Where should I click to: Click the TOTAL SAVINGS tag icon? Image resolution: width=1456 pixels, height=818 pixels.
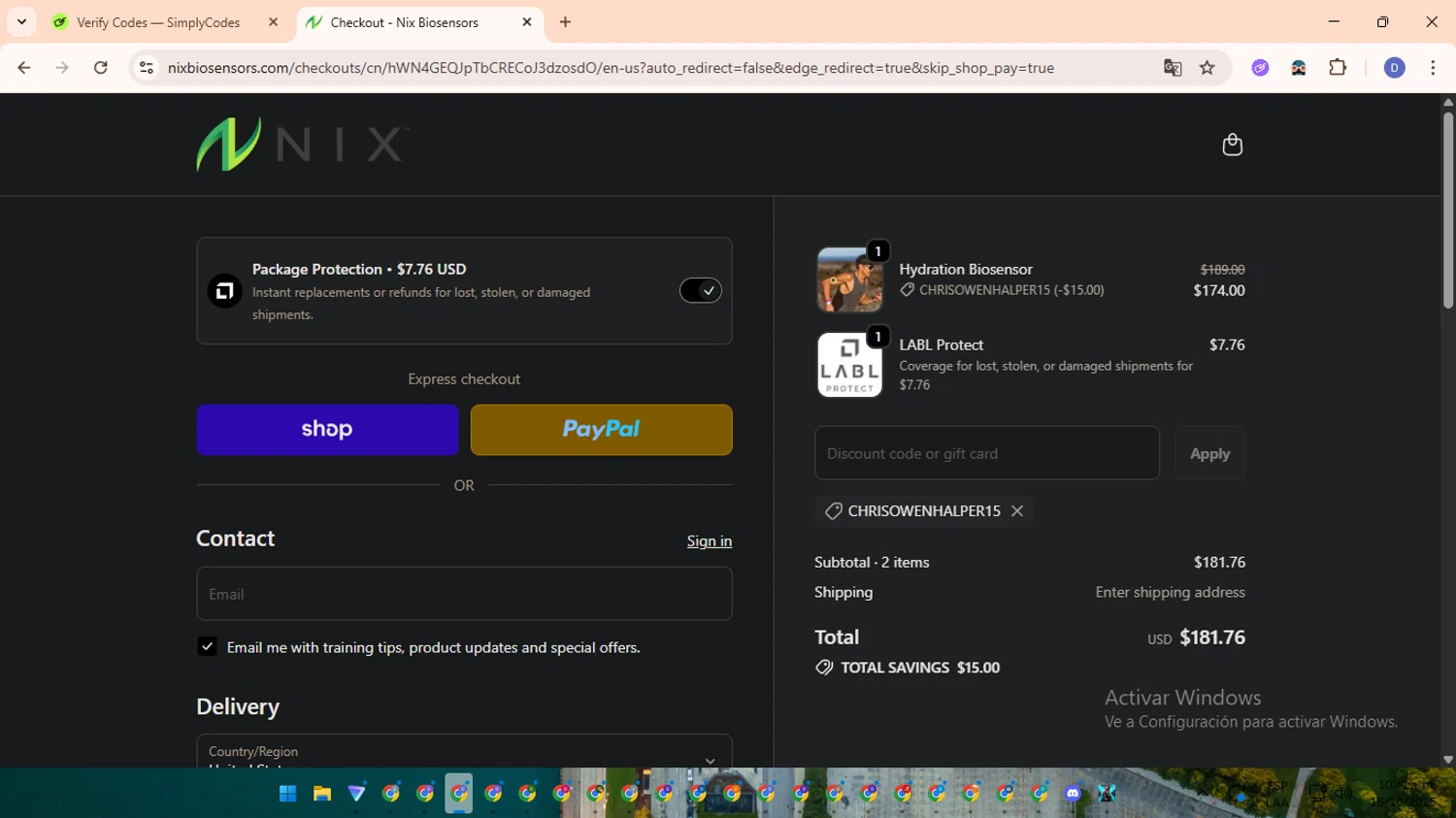tap(824, 668)
